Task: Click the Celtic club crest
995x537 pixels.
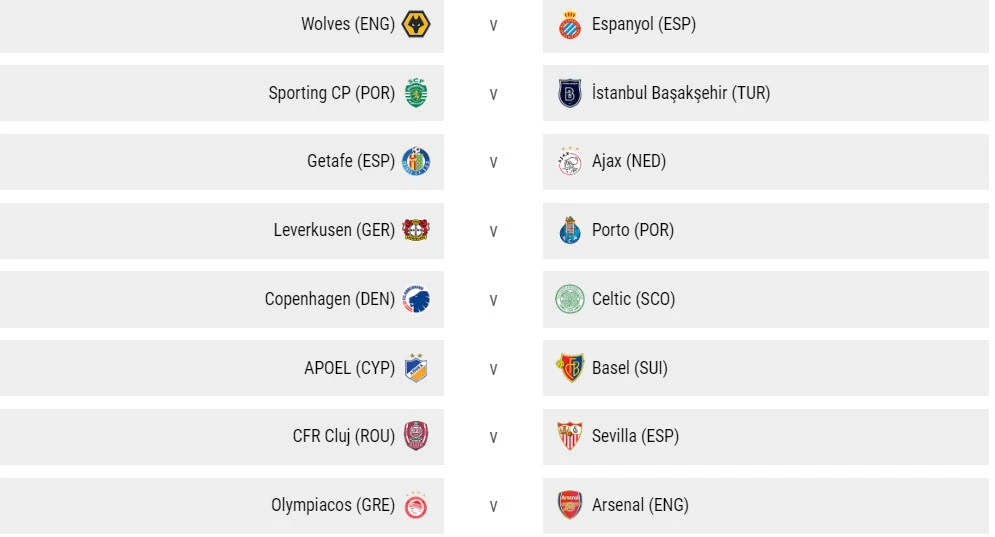Action: tap(570, 299)
